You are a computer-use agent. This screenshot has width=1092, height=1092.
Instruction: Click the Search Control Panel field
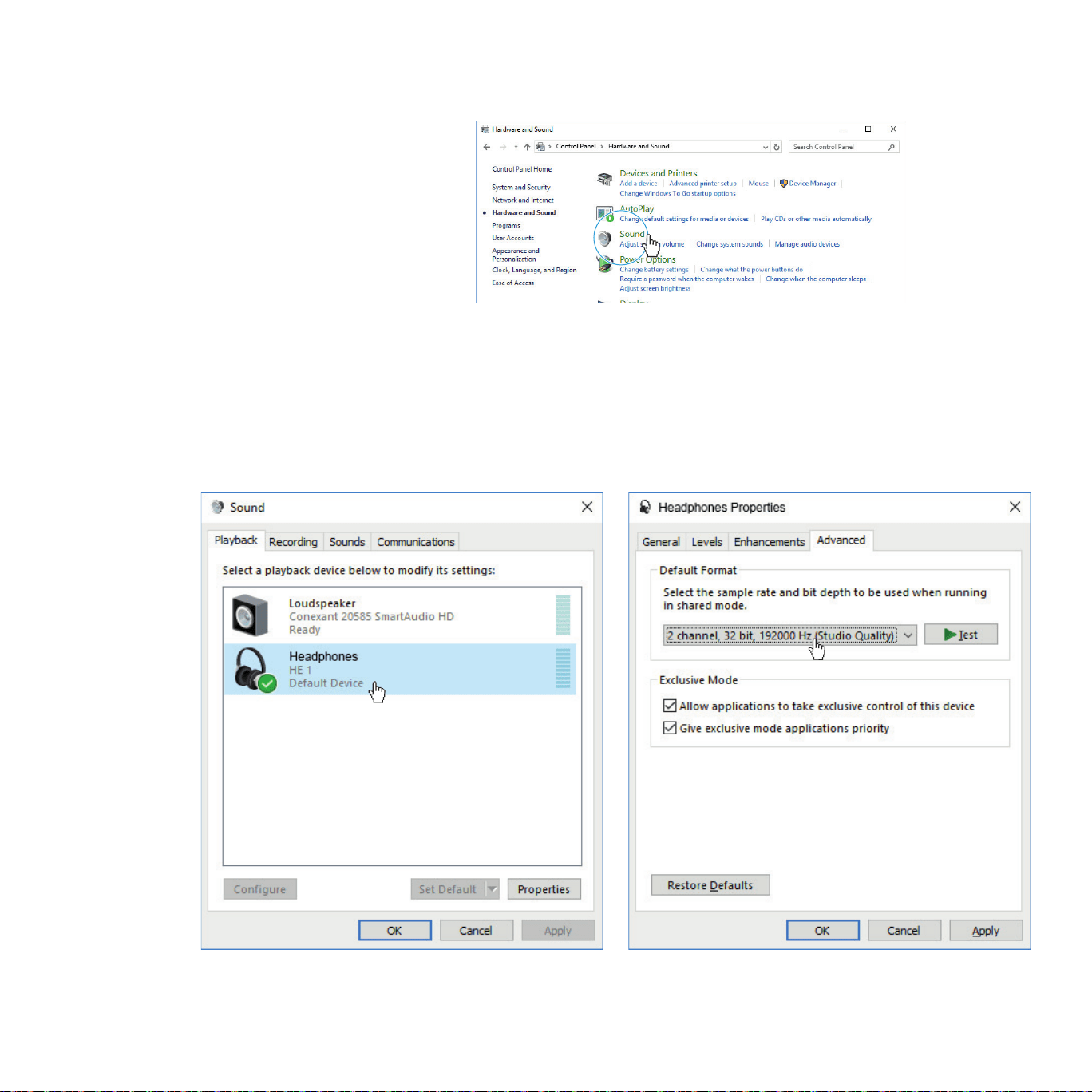coord(844,147)
